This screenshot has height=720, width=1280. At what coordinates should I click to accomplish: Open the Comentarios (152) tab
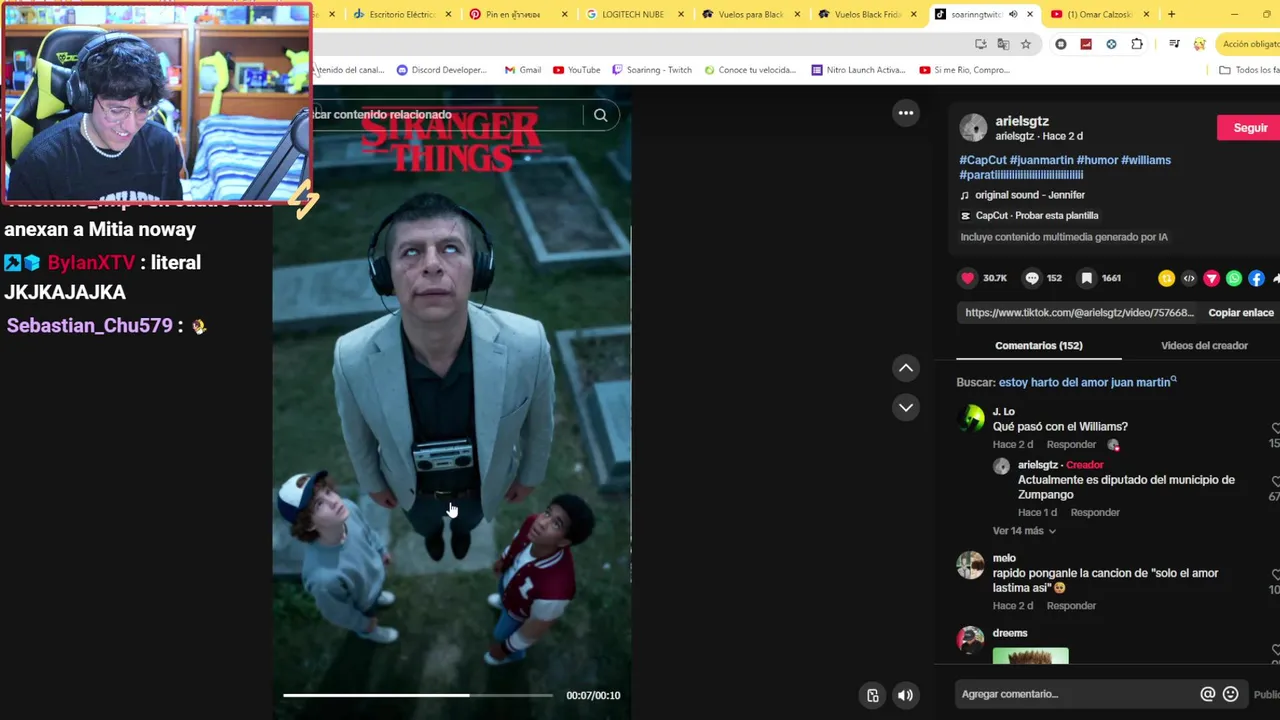(x=1038, y=345)
